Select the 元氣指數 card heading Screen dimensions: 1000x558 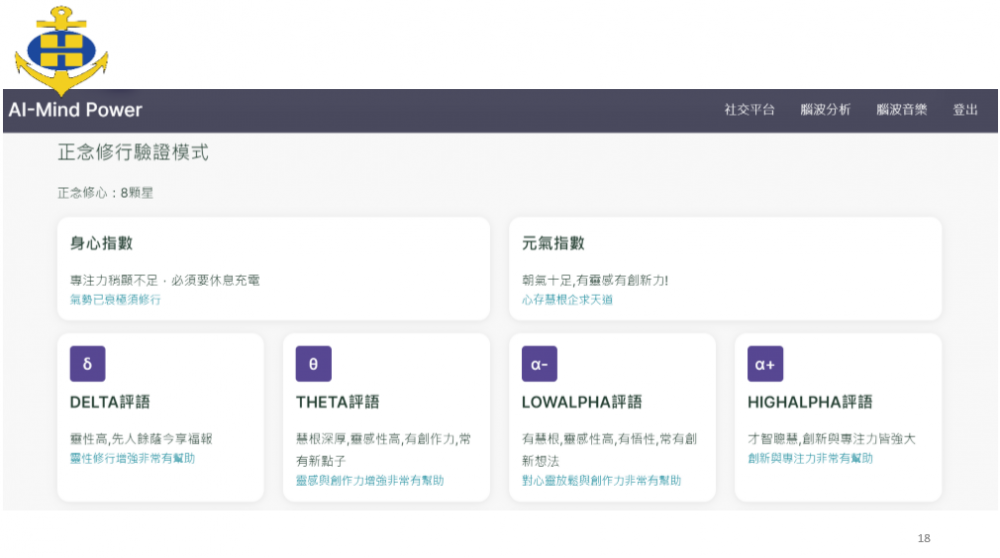tap(553, 243)
